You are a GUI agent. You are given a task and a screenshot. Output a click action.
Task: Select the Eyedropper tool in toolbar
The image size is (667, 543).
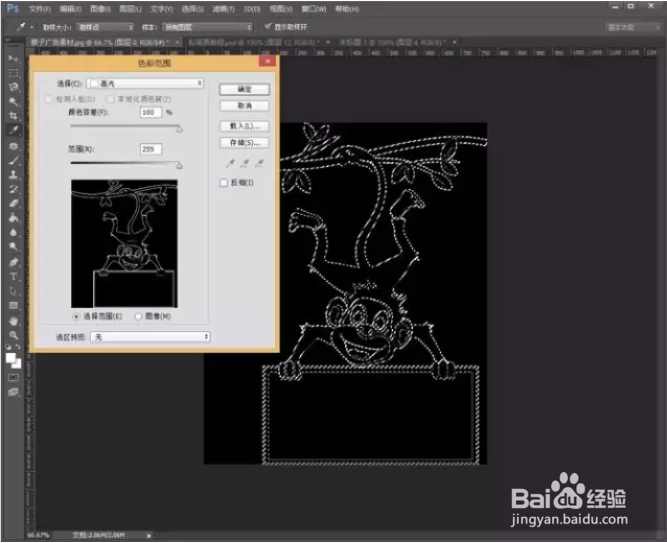[x=13, y=130]
